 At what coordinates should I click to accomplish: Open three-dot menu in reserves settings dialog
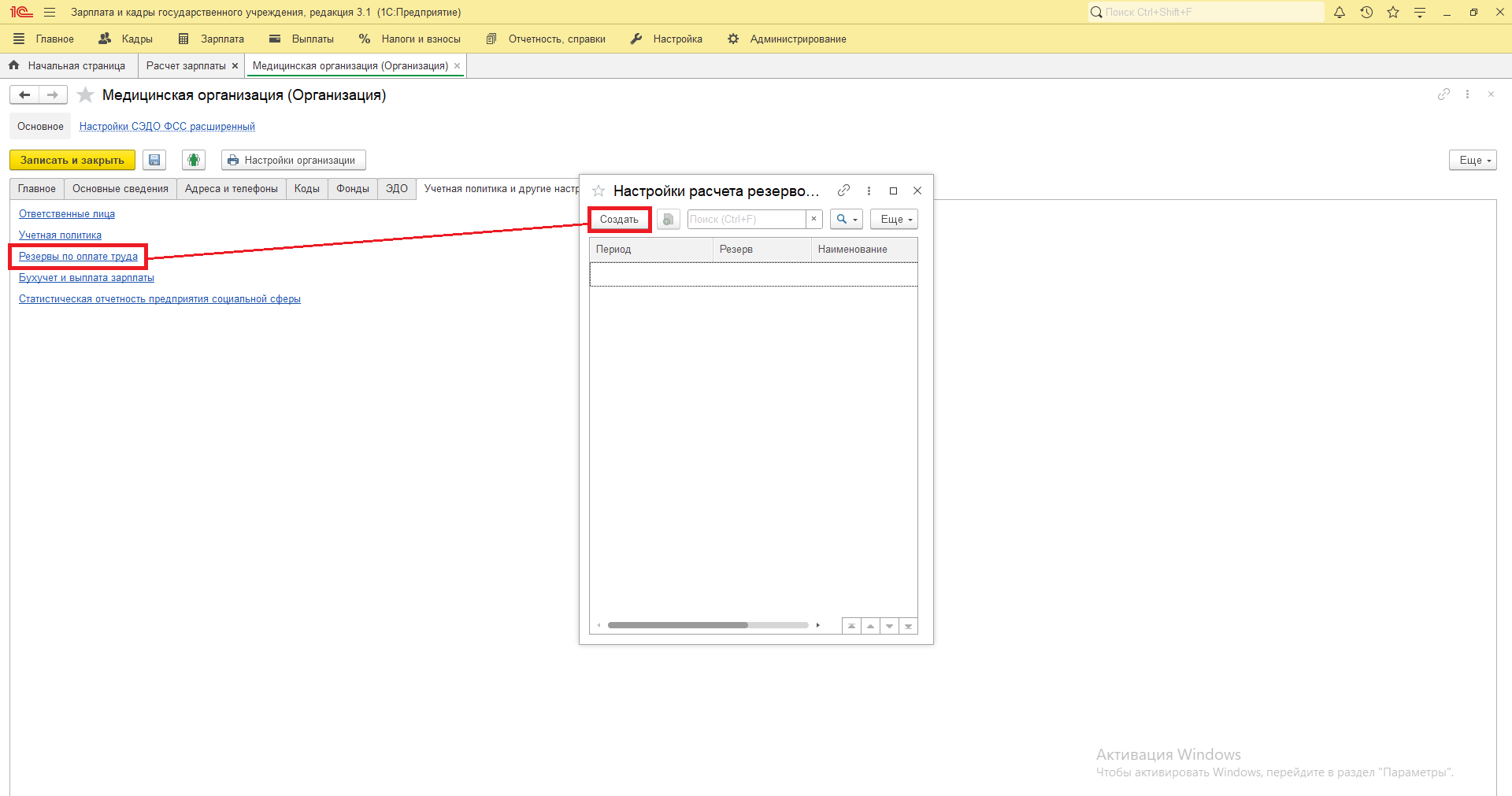pyautogui.click(x=869, y=191)
